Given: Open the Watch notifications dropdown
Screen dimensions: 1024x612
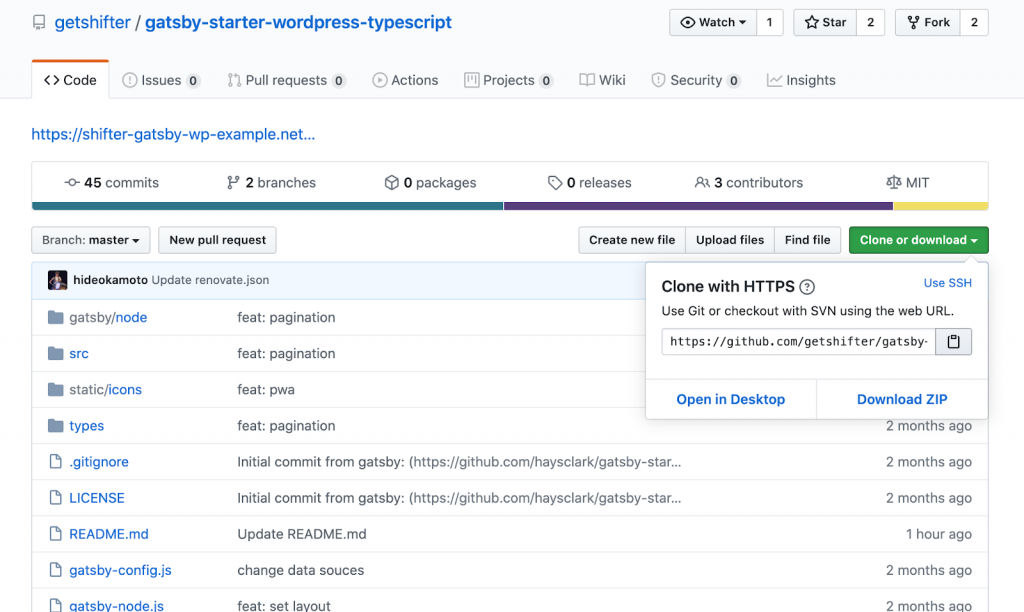Looking at the screenshot, I should pyautogui.click(x=713, y=23).
